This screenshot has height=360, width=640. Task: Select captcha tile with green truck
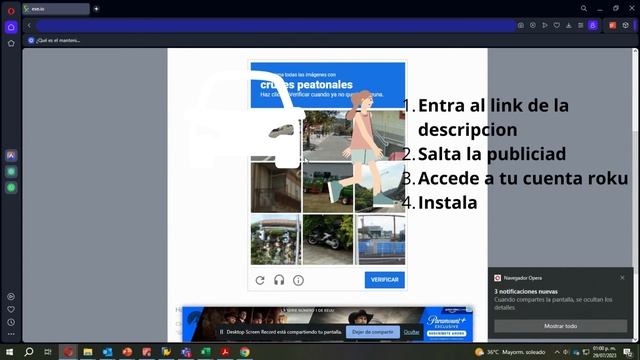(x=328, y=188)
